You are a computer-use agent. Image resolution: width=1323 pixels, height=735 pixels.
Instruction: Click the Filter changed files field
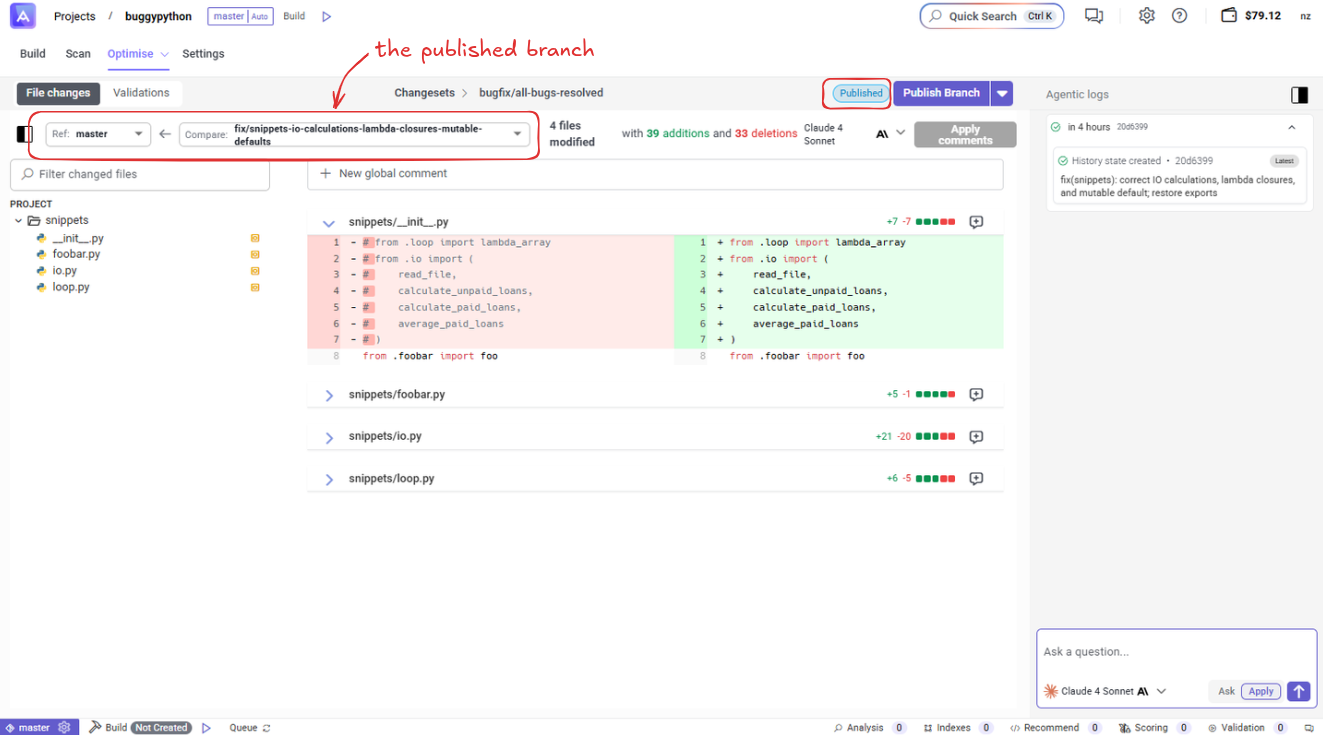tap(140, 175)
